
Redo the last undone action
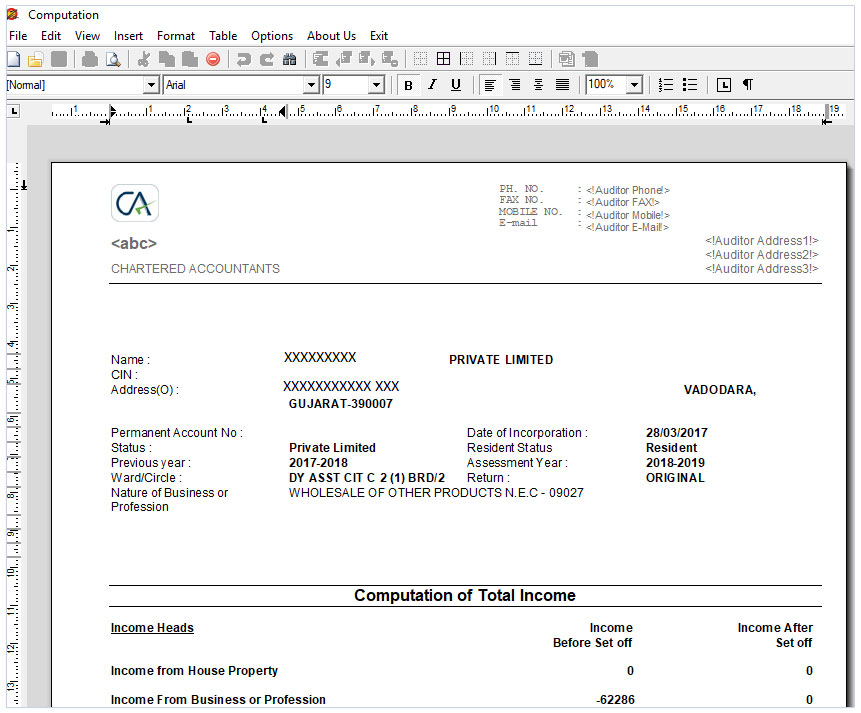pyautogui.click(x=267, y=59)
